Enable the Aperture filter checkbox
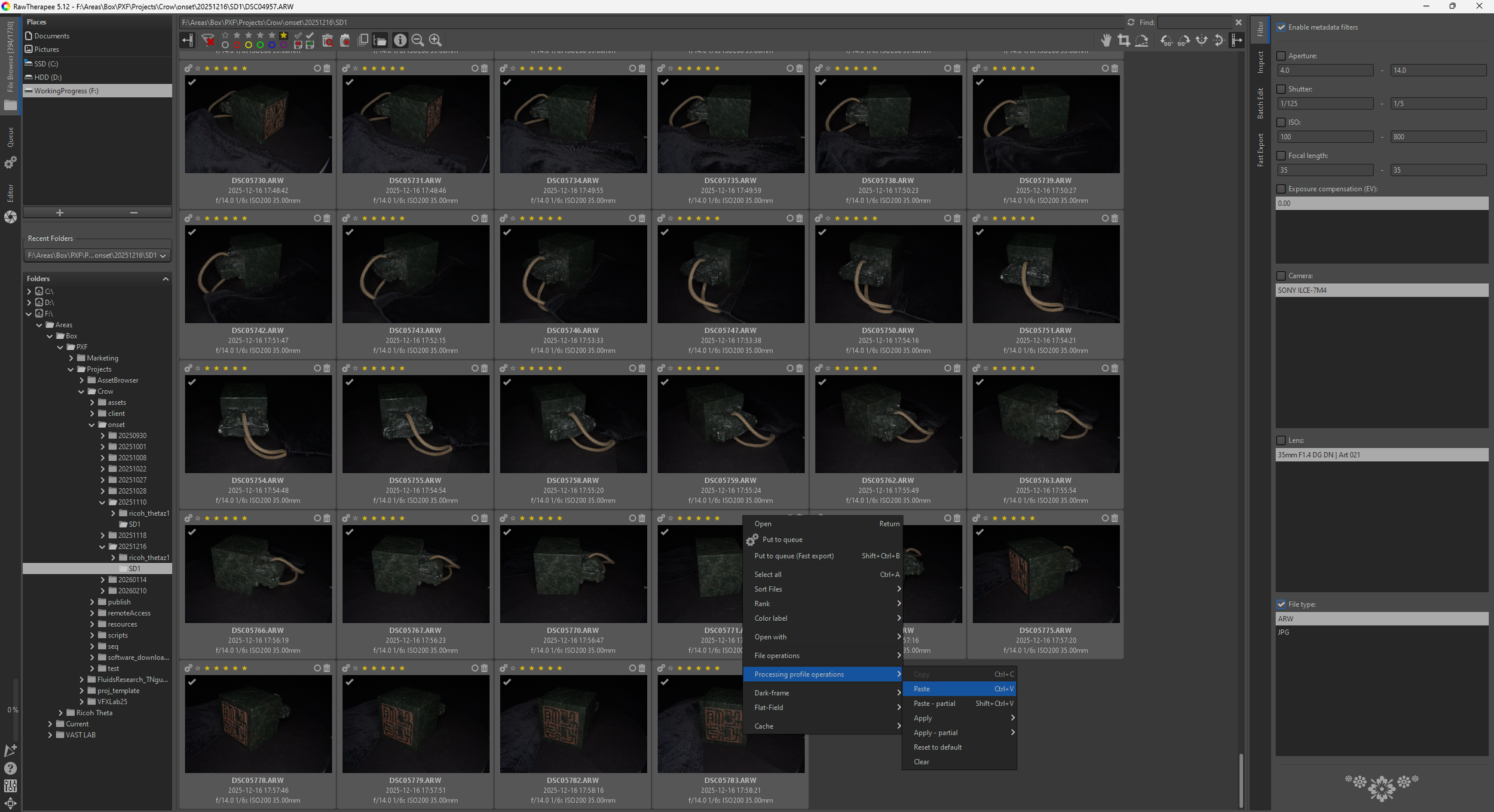Viewport: 1494px width, 812px height. pyautogui.click(x=1281, y=56)
